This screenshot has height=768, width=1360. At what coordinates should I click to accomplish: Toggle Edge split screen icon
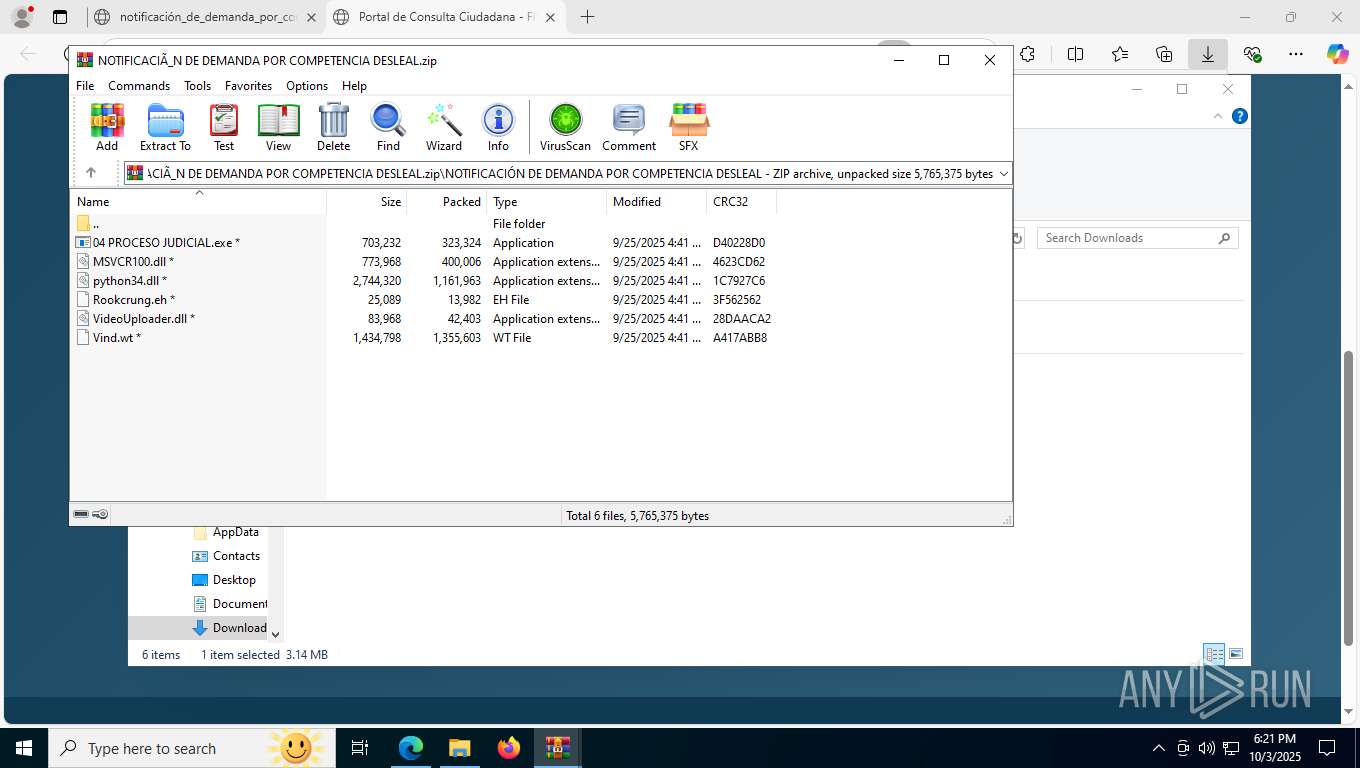pos(1075,54)
